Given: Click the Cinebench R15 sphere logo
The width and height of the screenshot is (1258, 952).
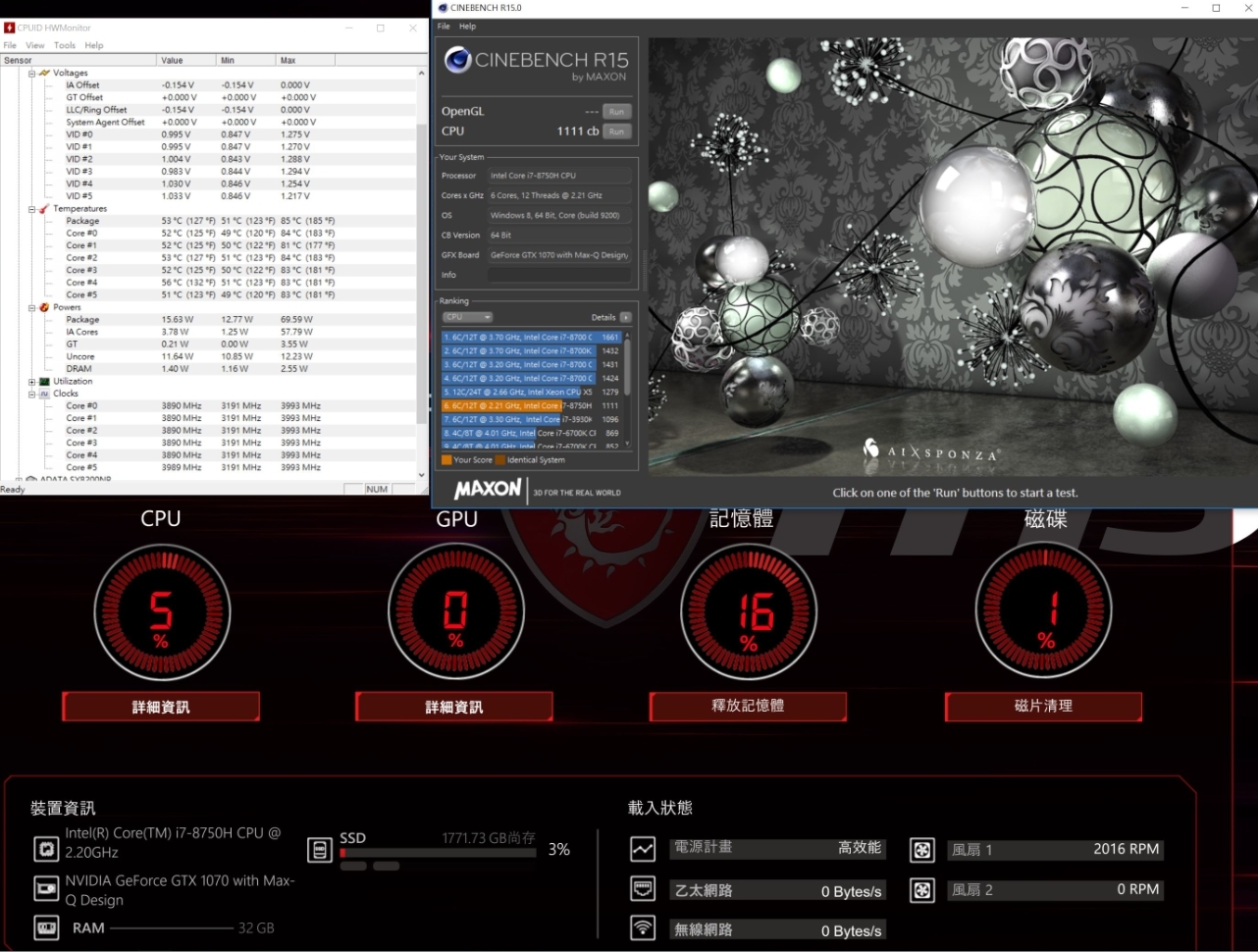Looking at the screenshot, I should (457, 61).
